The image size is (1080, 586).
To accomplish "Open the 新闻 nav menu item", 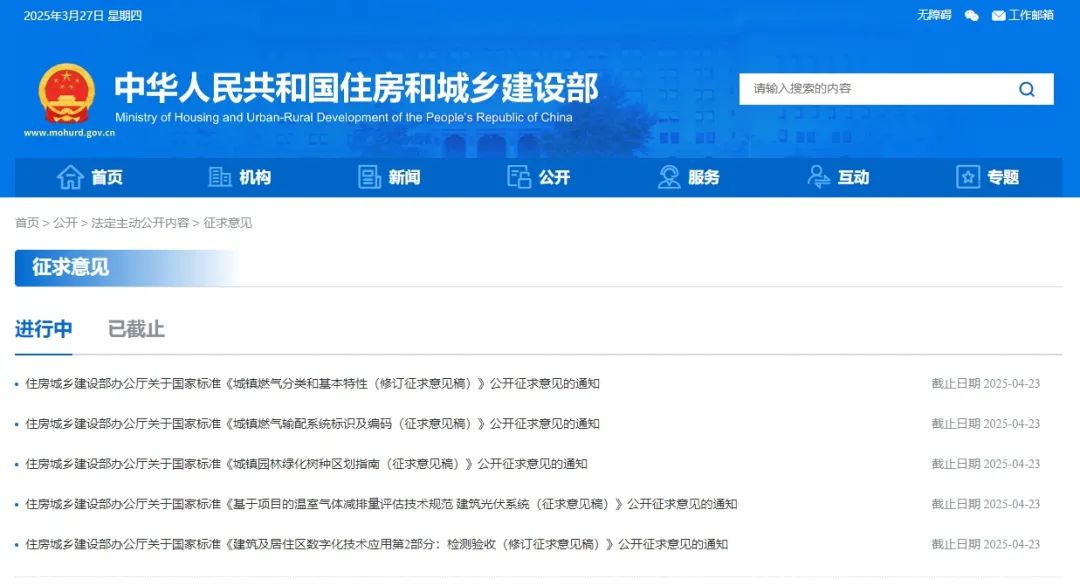I will [x=404, y=178].
